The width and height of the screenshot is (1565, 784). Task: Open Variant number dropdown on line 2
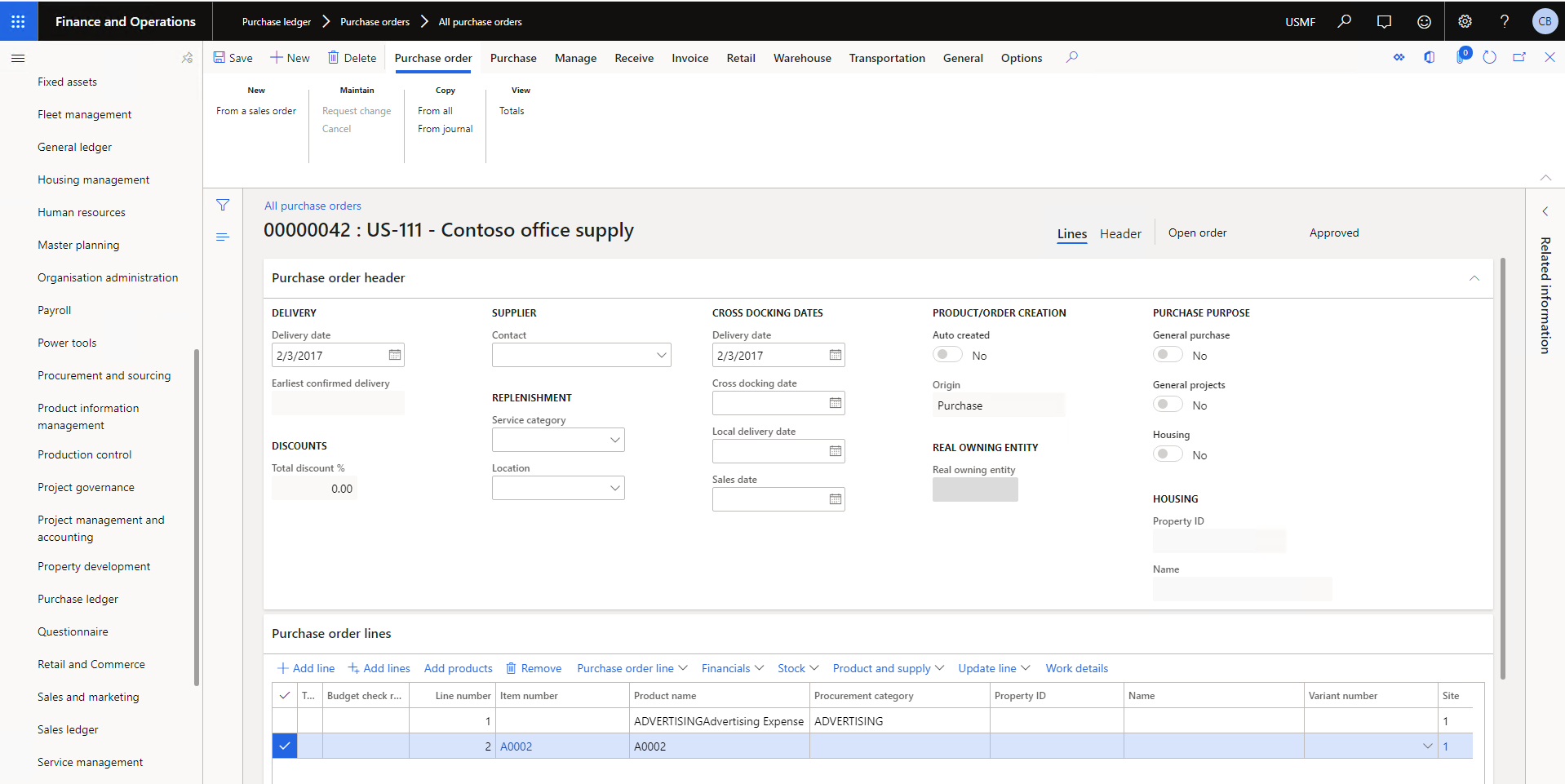1427,746
